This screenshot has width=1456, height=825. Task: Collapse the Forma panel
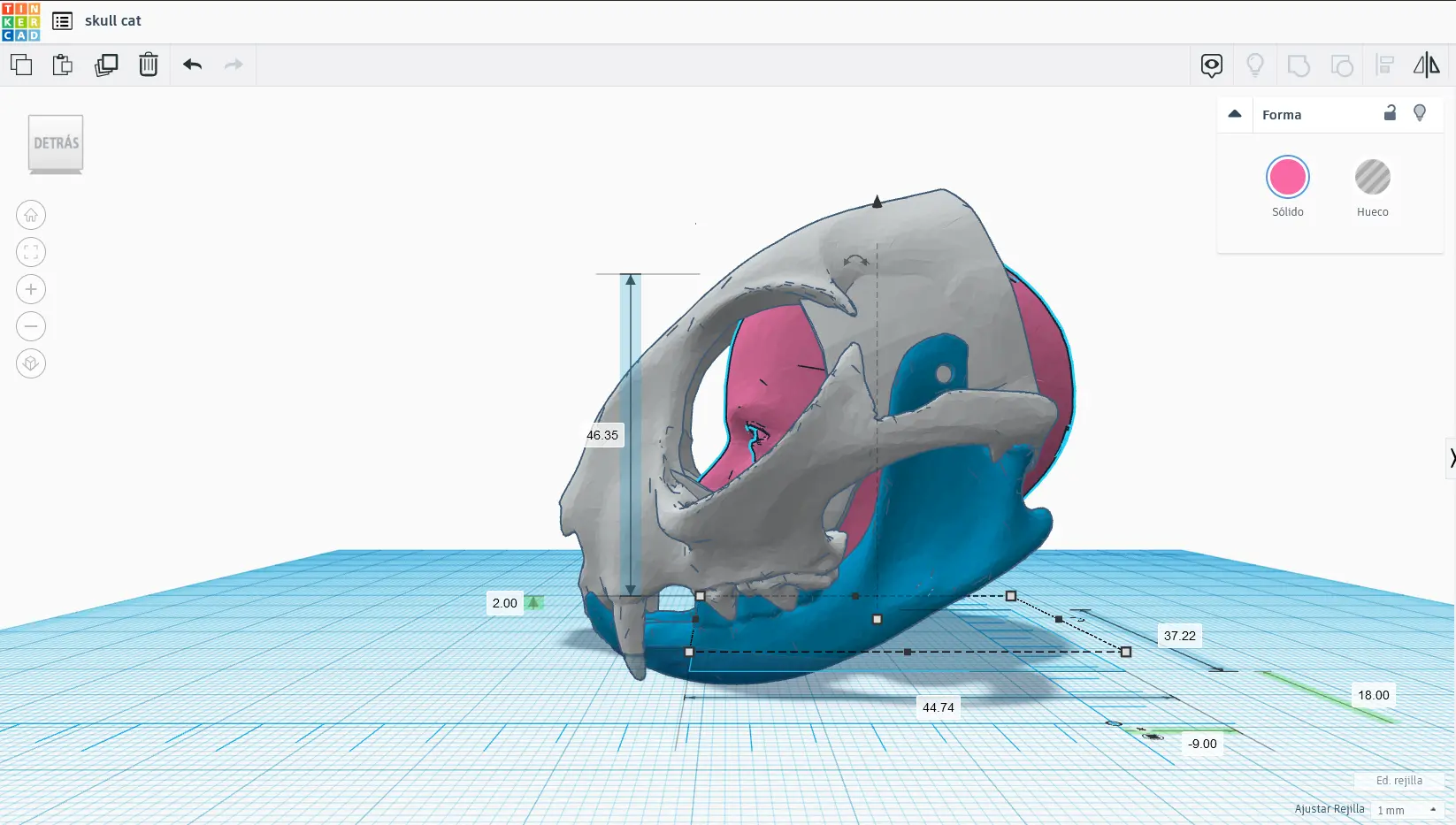(1235, 114)
